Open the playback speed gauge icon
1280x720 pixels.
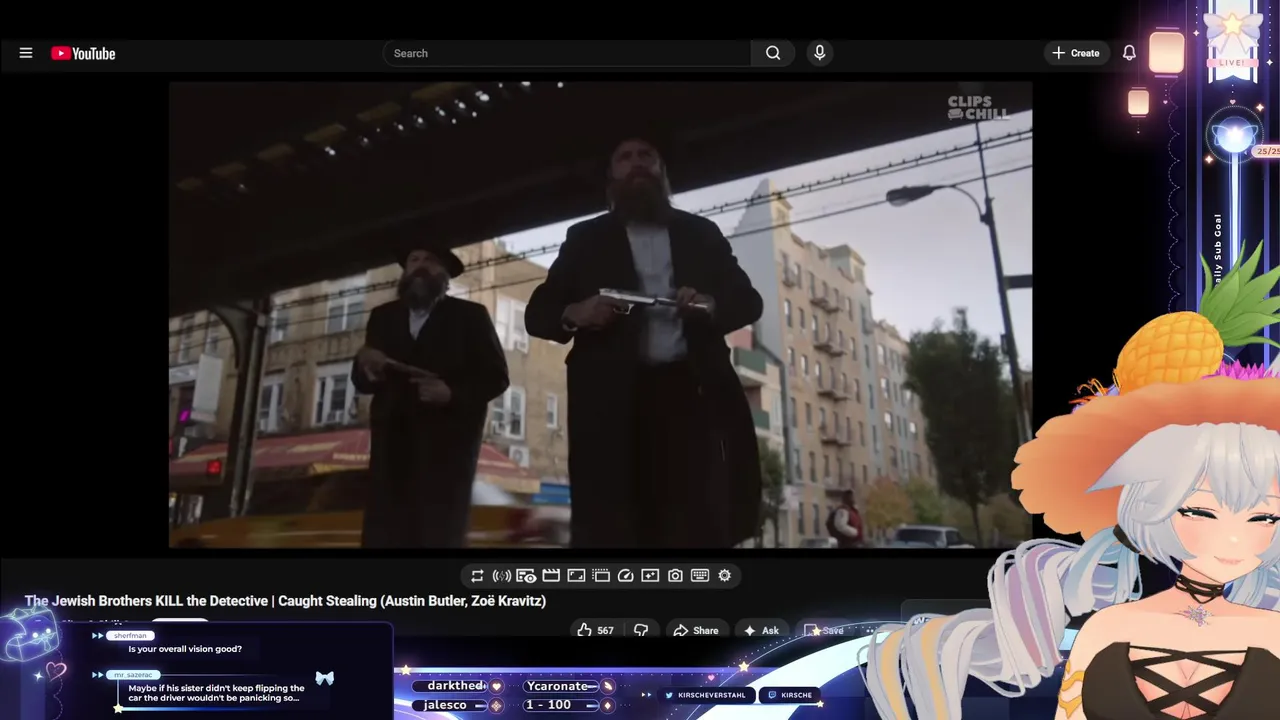click(625, 575)
